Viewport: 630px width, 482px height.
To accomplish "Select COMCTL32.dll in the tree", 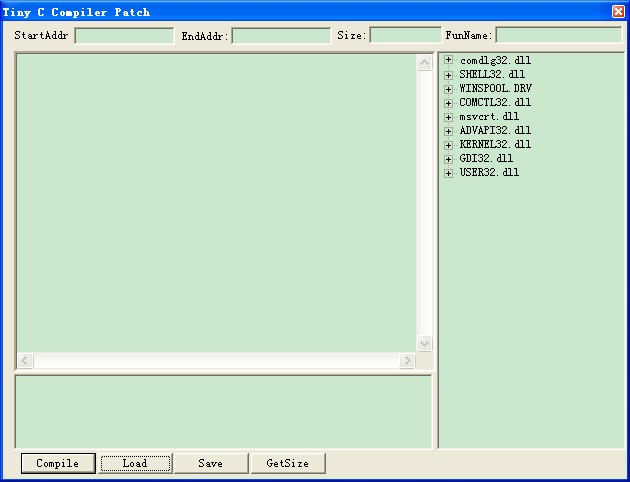I will click(495, 102).
